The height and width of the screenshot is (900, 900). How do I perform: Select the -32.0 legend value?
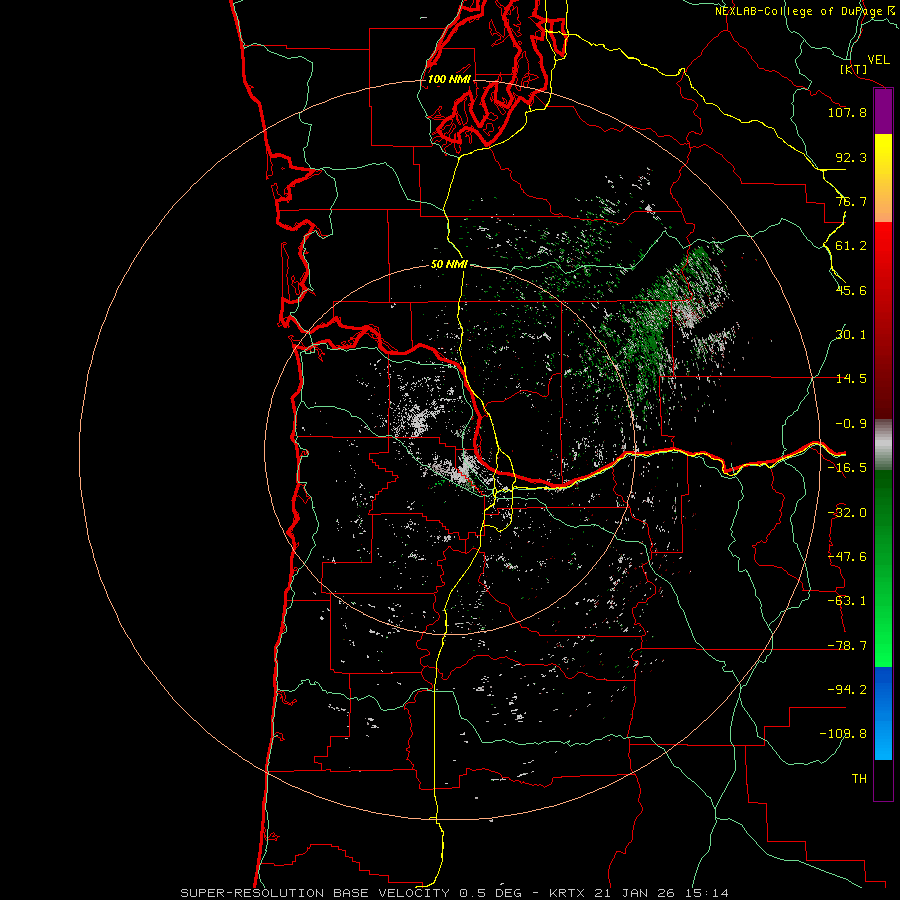[x=847, y=513]
